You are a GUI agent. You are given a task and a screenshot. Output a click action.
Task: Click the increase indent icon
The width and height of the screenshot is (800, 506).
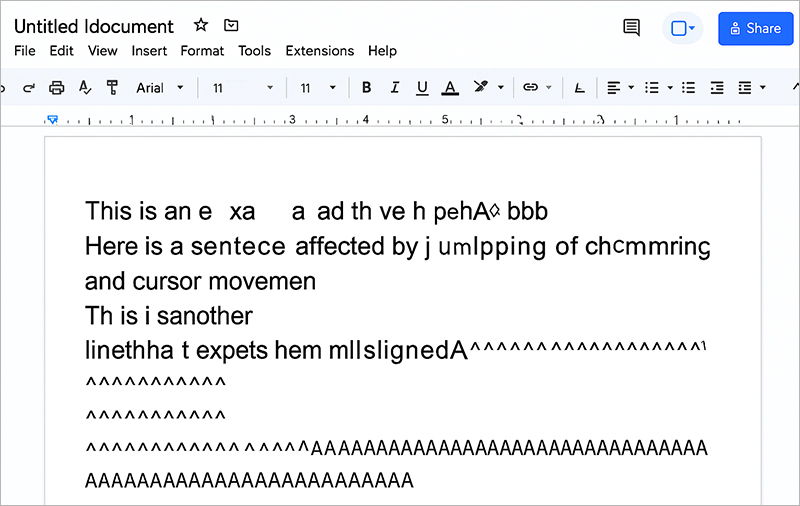[x=745, y=88]
